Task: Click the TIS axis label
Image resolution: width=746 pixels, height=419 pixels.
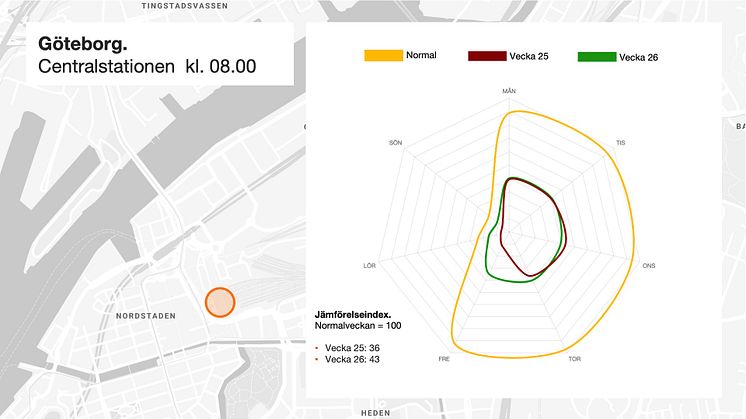Action: [x=620, y=143]
